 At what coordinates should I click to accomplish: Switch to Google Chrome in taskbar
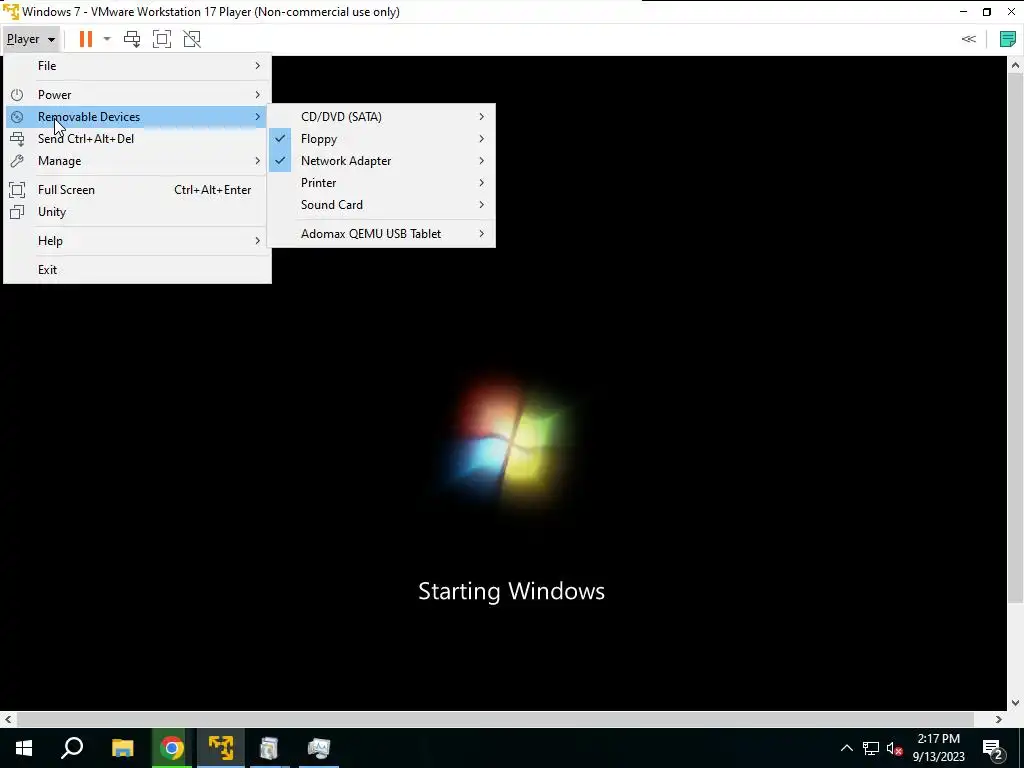click(x=172, y=748)
